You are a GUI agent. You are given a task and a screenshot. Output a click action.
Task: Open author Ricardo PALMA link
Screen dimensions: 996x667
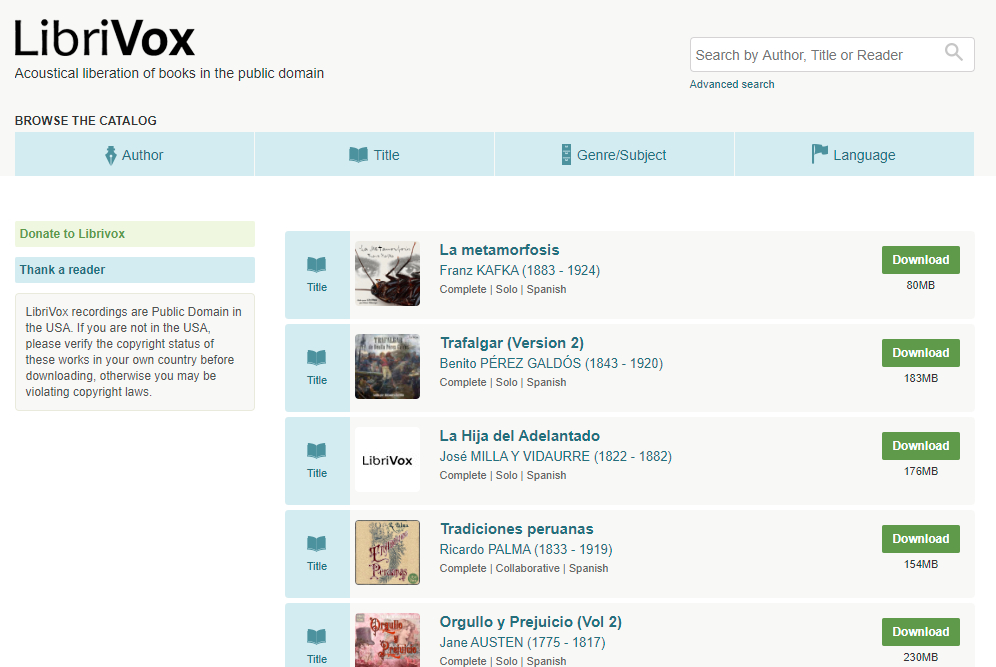coord(526,549)
